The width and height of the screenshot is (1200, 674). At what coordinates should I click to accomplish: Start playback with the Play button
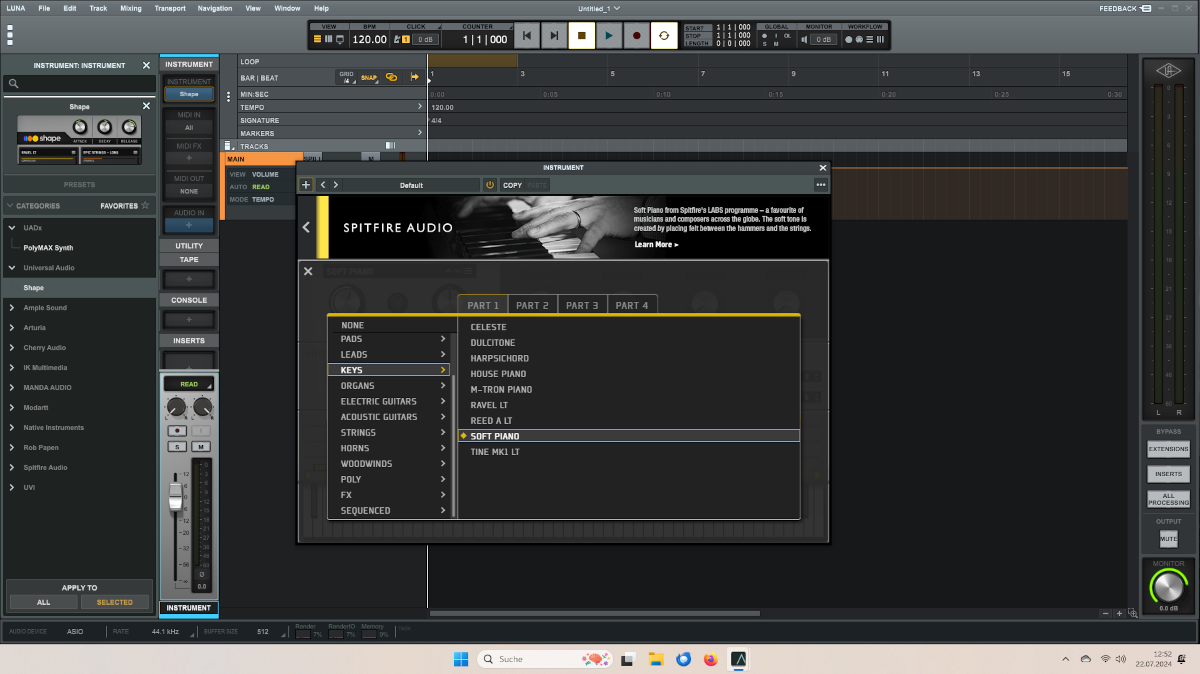pyautogui.click(x=608, y=37)
